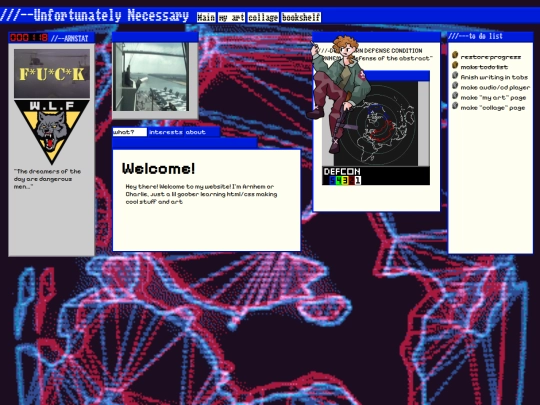Toggle the make todo list bullet
This screenshot has width=540, height=405.
[455, 65]
